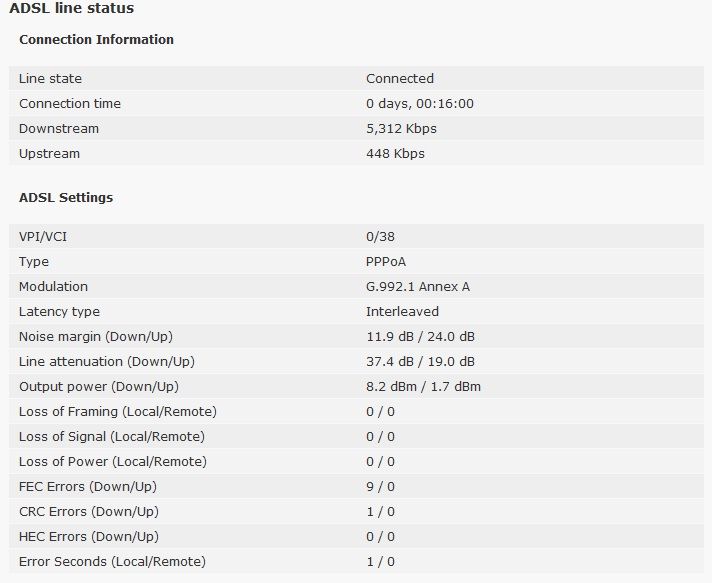Select the Line state Connected value
712x583 pixels.
(x=399, y=79)
